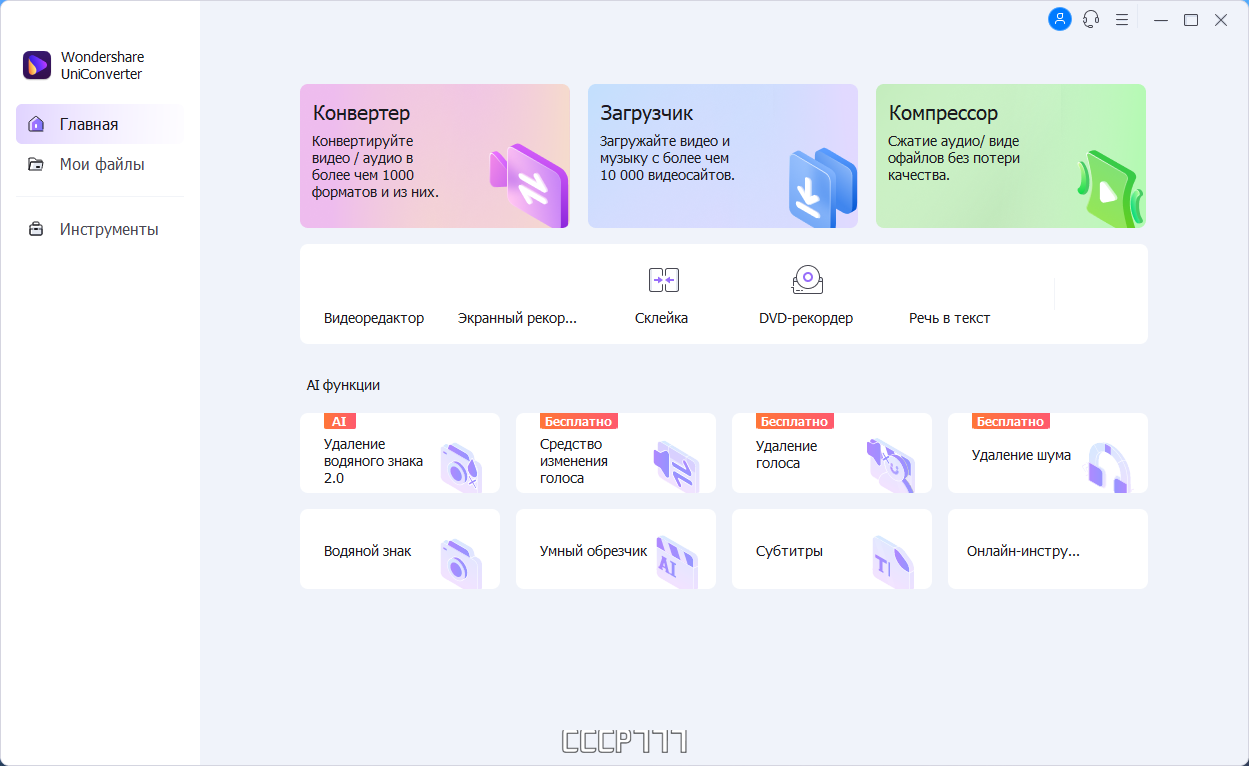The image size is (1249, 766).
Task: Click the orange AI badge
Action: (x=340, y=422)
